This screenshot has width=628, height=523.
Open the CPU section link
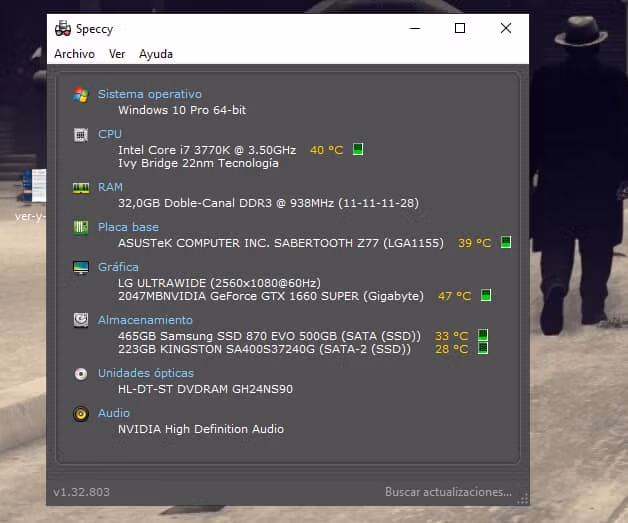coord(110,134)
